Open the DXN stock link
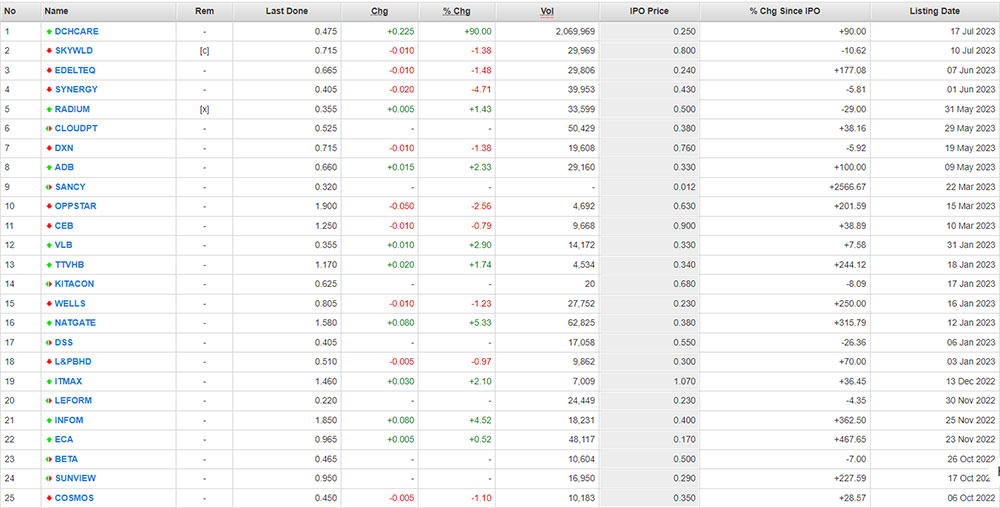1000x508 pixels. pyautogui.click(x=64, y=148)
